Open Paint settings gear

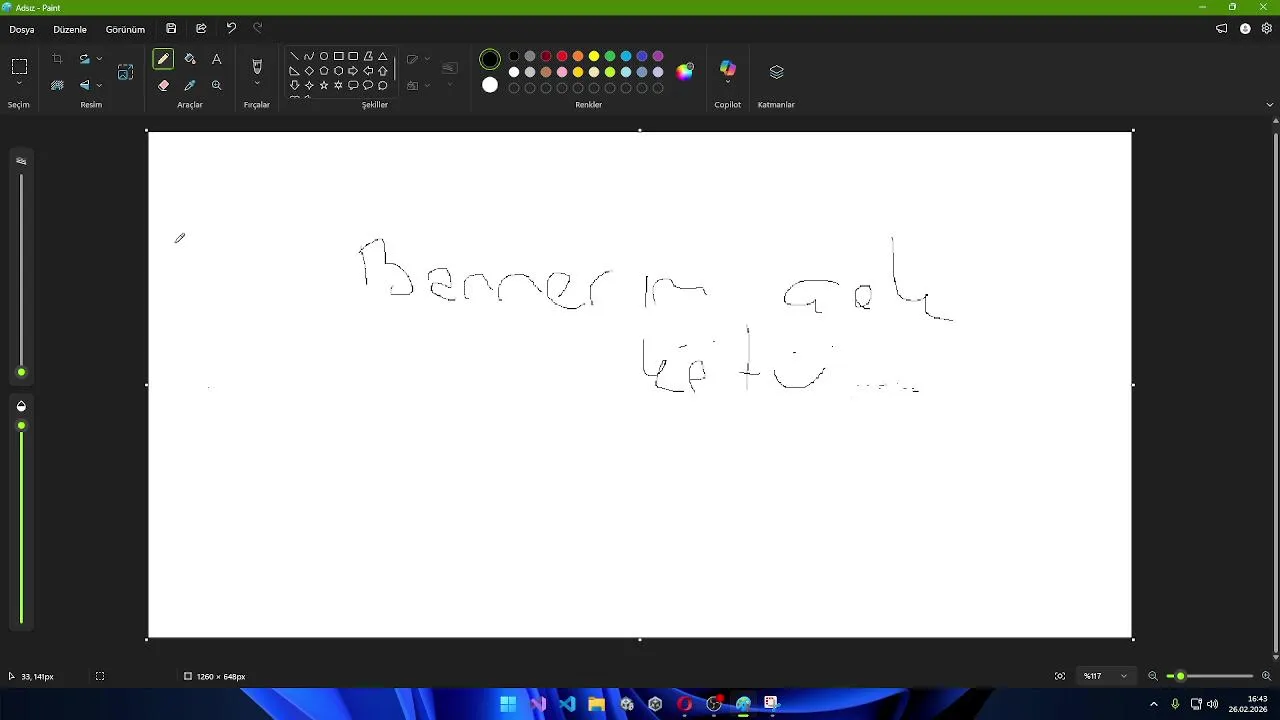click(x=1266, y=29)
